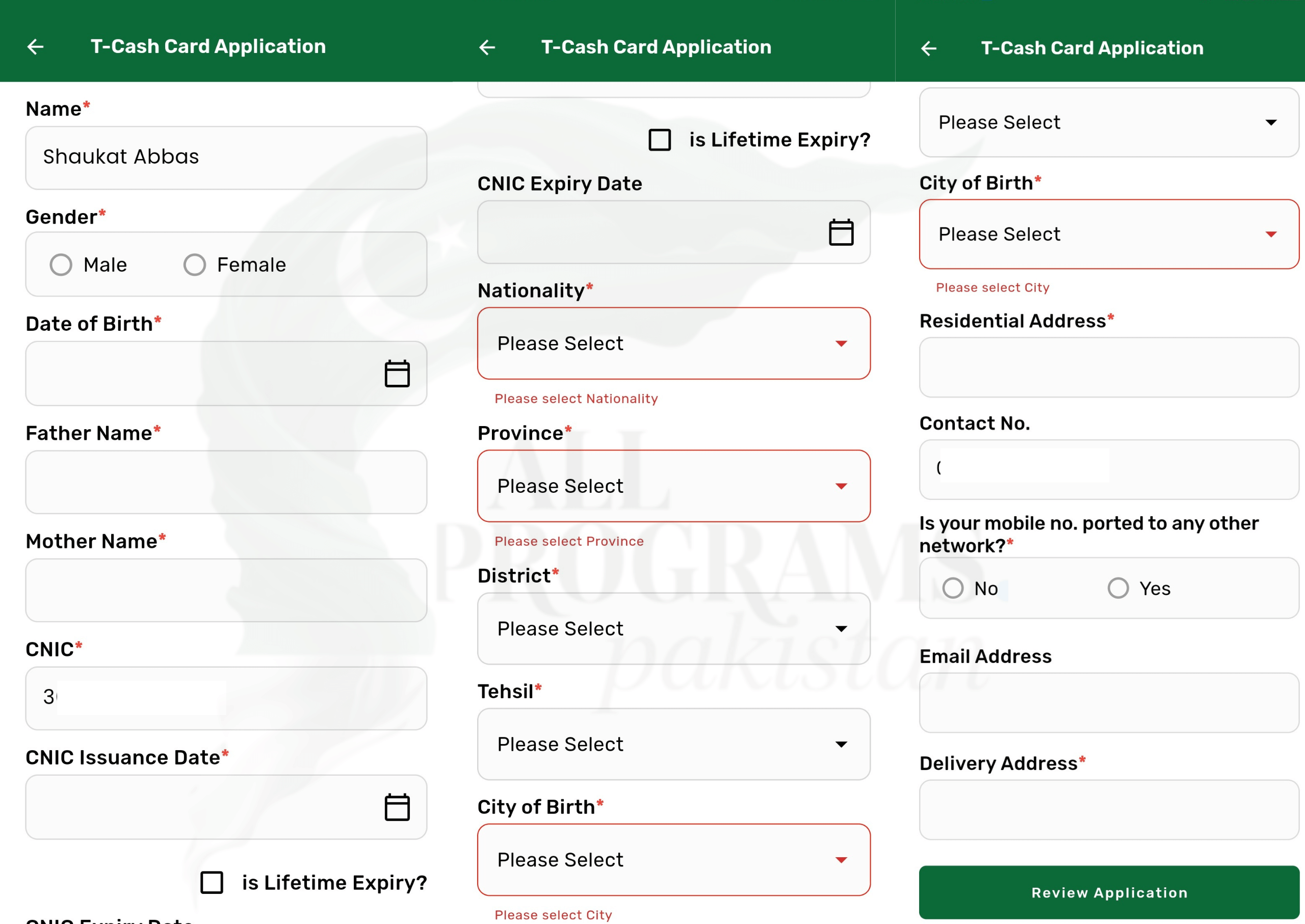This screenshot has height=924, width=1305.
Task: Choose No for mobile number ported
Action: click(953, 588)
